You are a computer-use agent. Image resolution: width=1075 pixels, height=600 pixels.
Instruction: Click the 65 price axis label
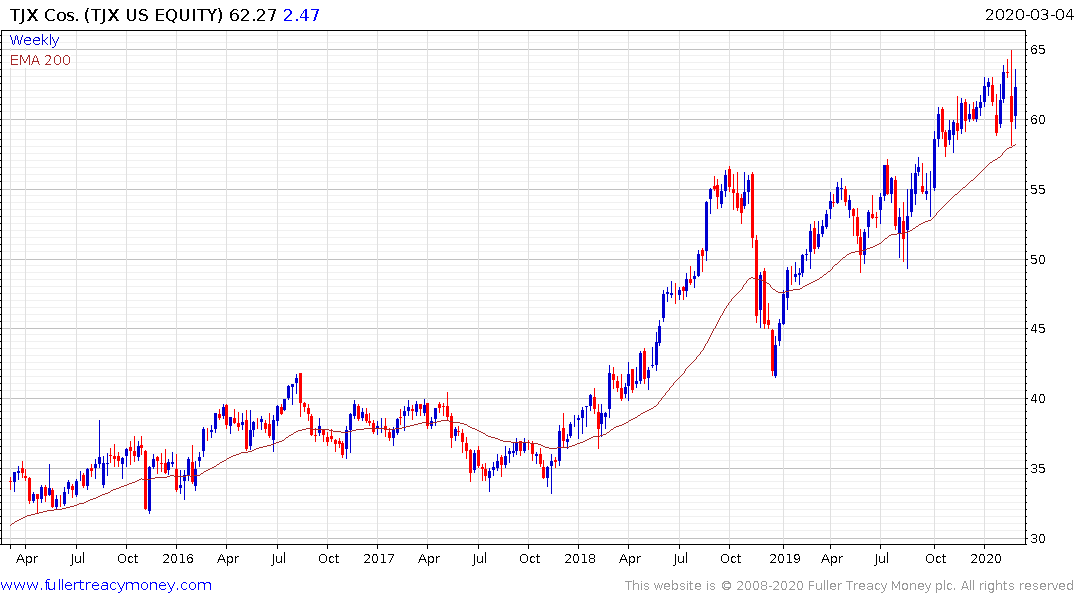(1037, 50)
